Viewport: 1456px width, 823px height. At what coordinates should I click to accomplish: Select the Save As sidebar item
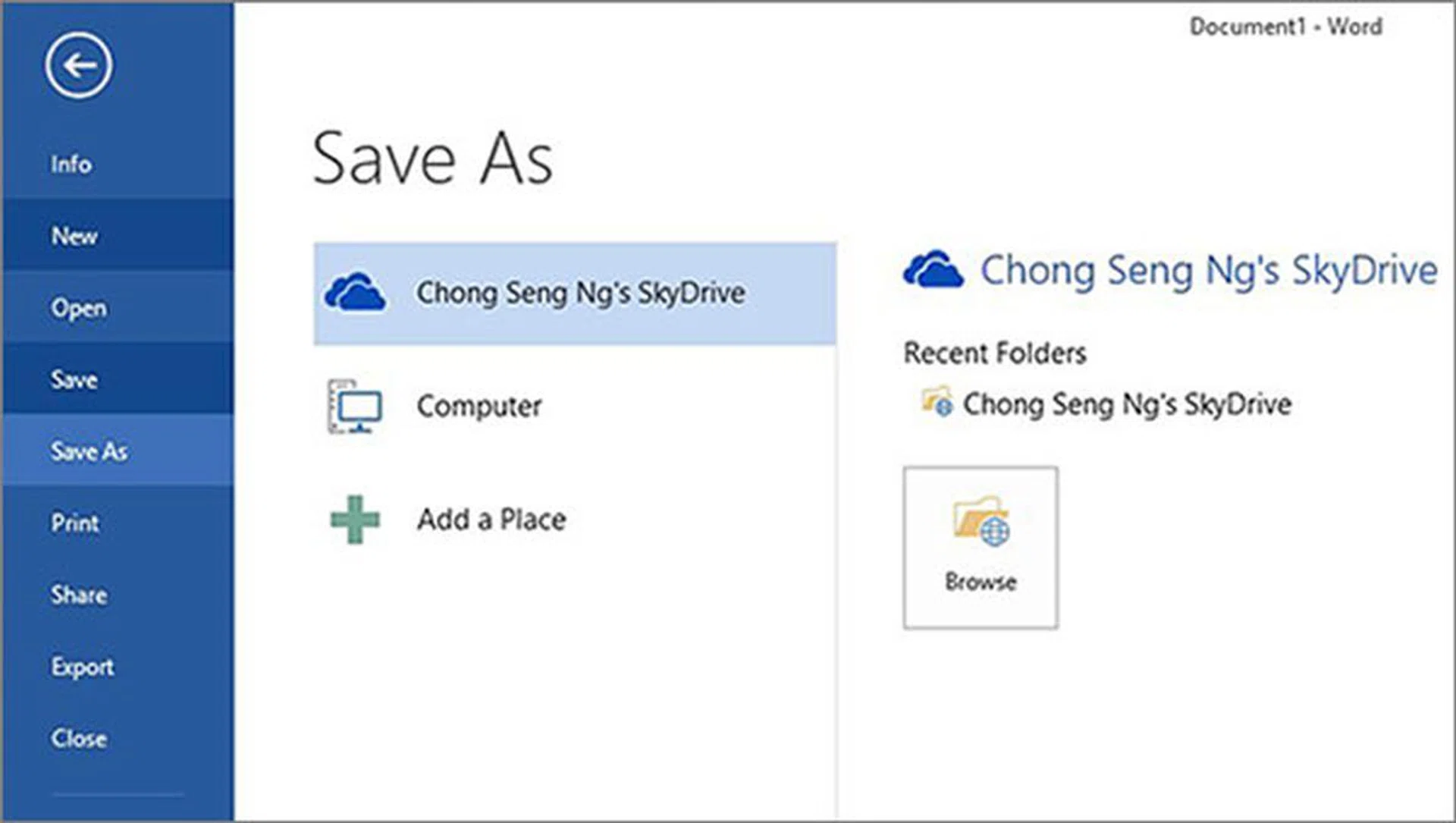click(89, 451)
